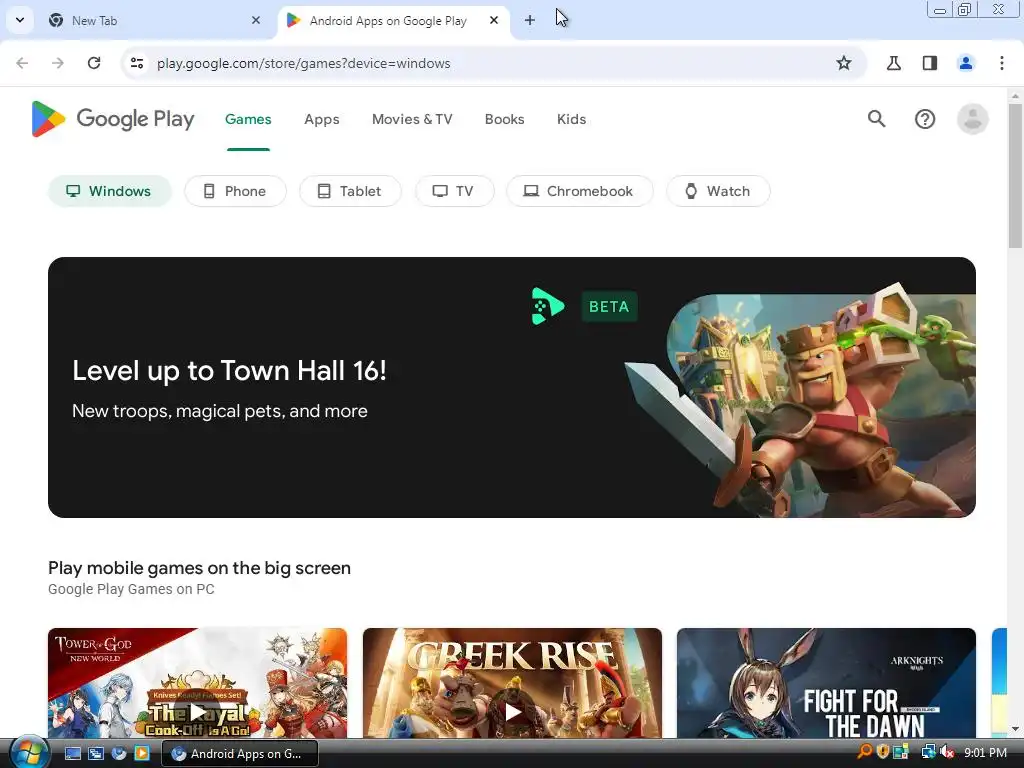1024x768 pixels.
Task: Expand the tab search dropdown arrow
Action: 20,20
